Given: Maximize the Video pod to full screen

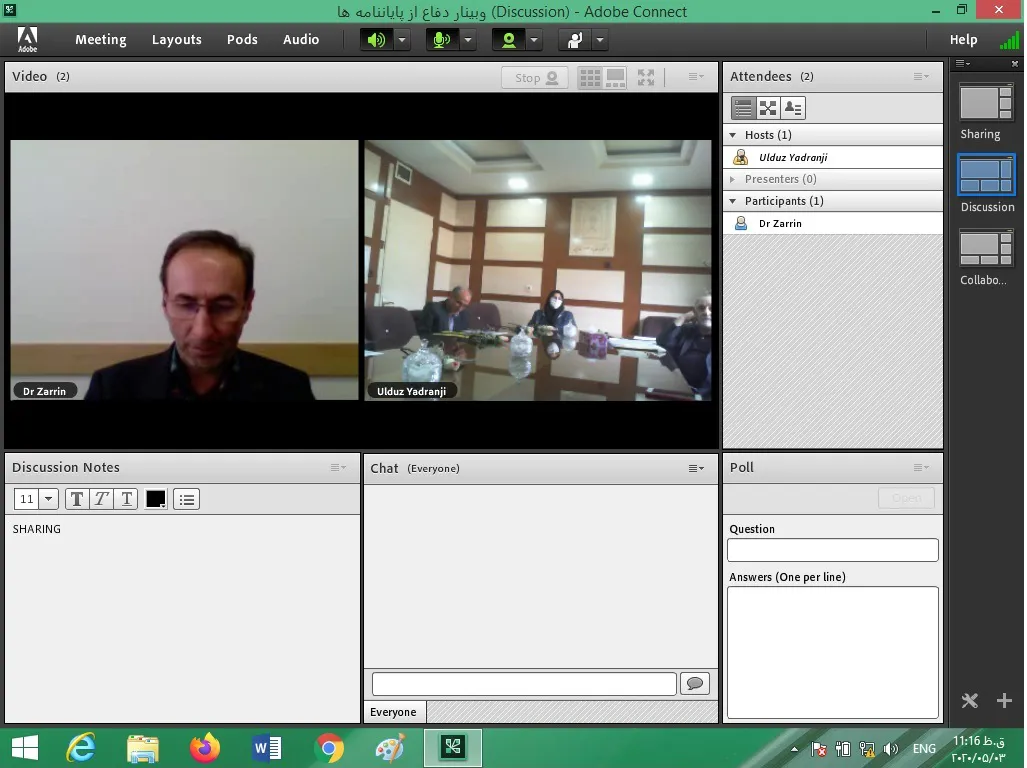Looking at the screenshot, I should [x=646, y=77].
